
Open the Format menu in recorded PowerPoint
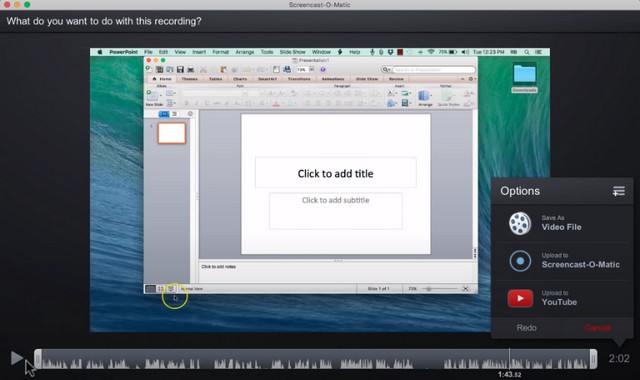[x=220, y=52]
